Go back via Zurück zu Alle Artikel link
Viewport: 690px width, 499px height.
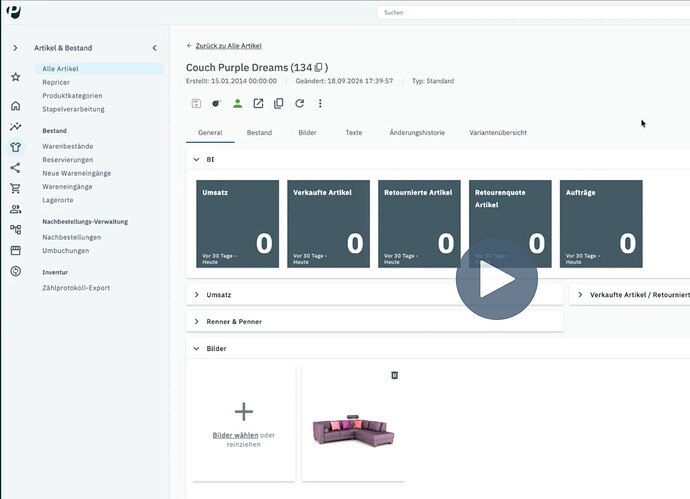228,46
